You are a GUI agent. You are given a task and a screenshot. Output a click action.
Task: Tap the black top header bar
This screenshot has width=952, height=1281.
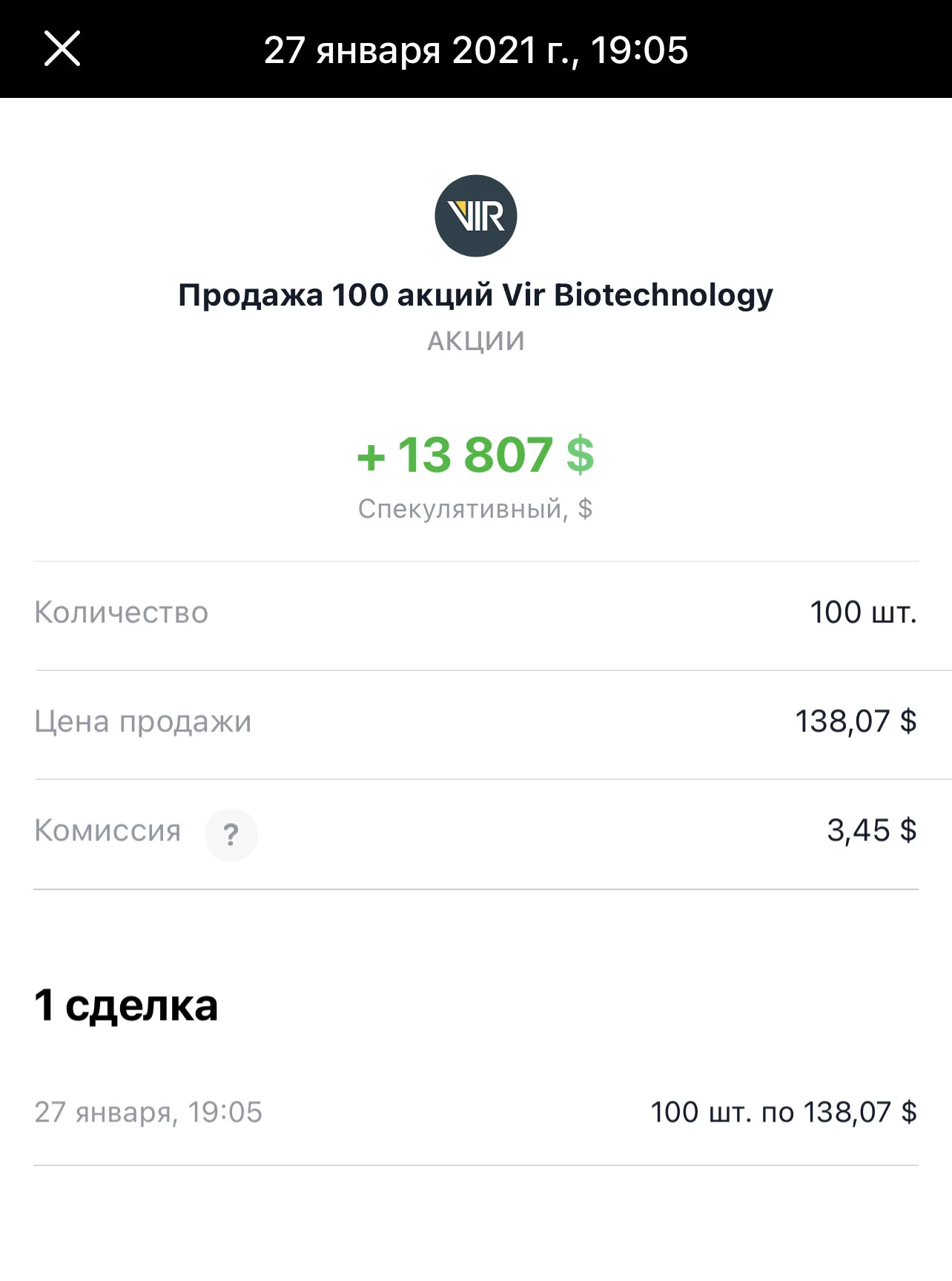point(476,49)
